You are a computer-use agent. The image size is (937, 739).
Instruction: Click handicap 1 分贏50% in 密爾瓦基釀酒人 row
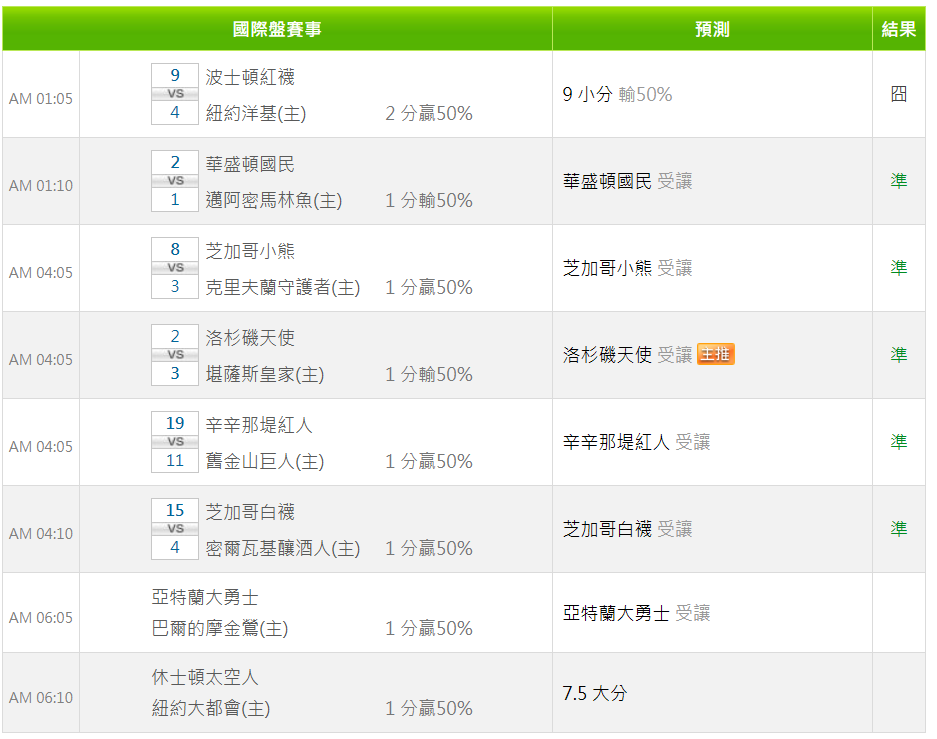click(428, 548)
